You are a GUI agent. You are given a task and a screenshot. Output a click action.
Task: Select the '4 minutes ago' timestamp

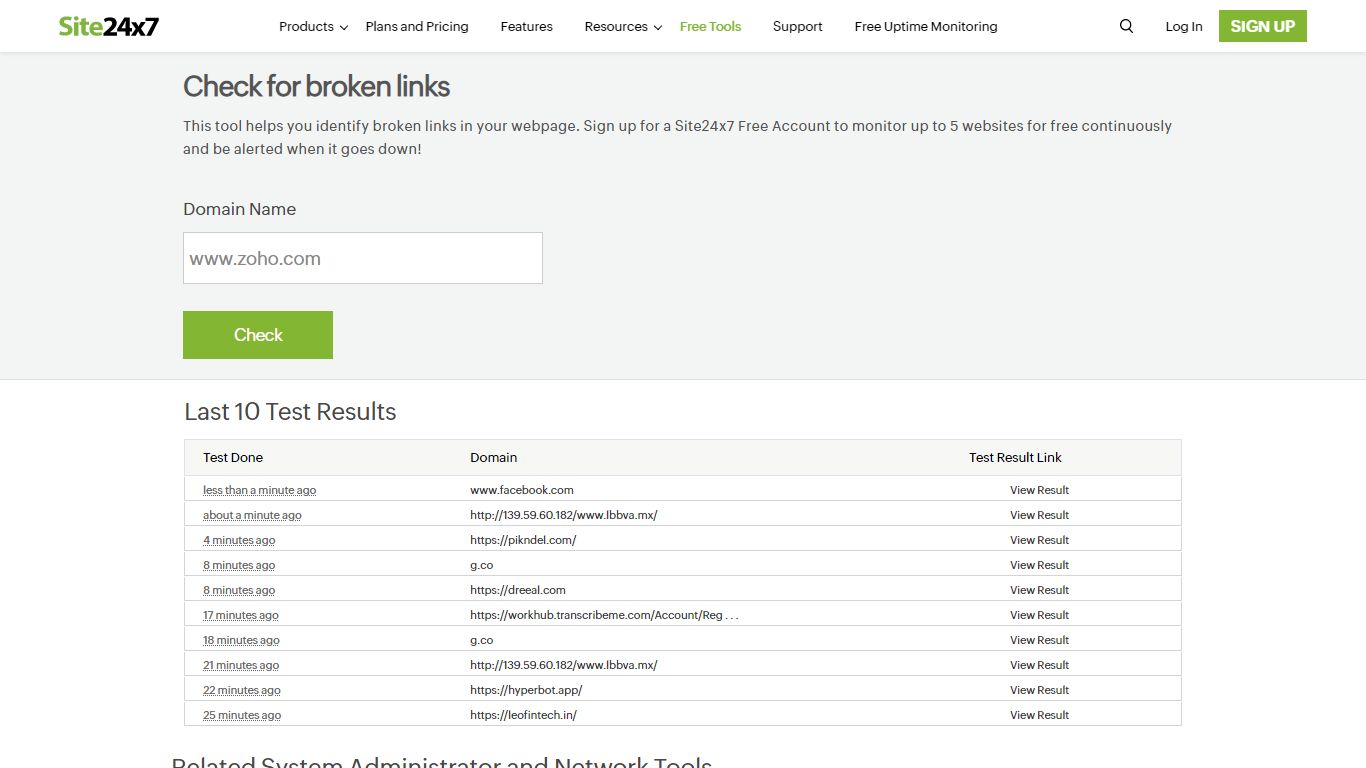click(239, 540)
